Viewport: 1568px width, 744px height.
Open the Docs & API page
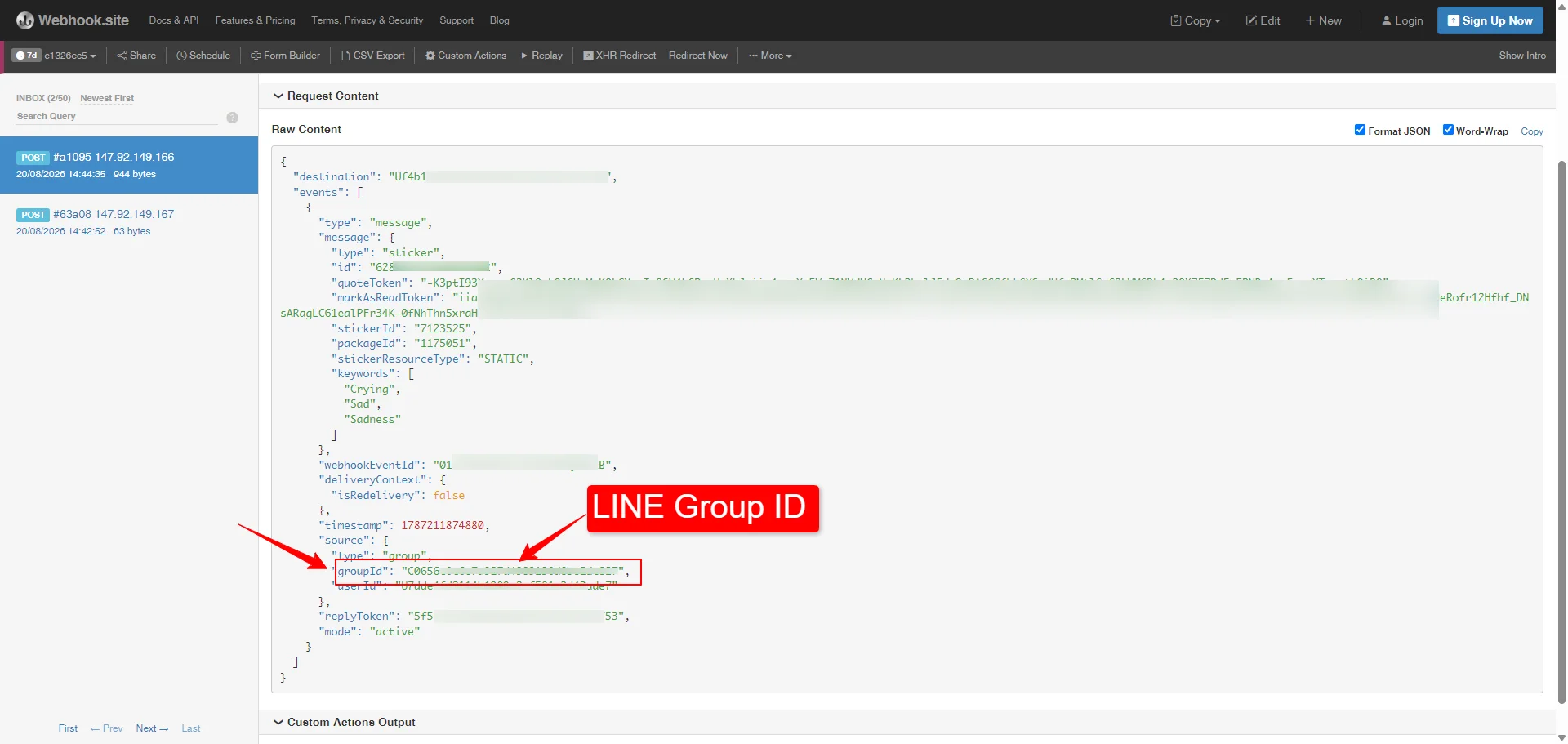pyautogui.click(x=174, y=20)
